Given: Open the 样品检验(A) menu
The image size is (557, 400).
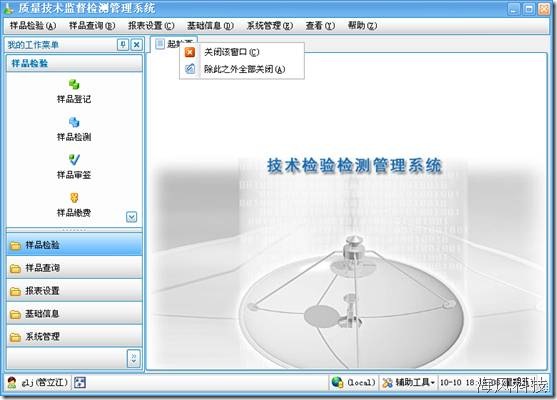Looking at the screenshot, I should [x=33, y=26].
